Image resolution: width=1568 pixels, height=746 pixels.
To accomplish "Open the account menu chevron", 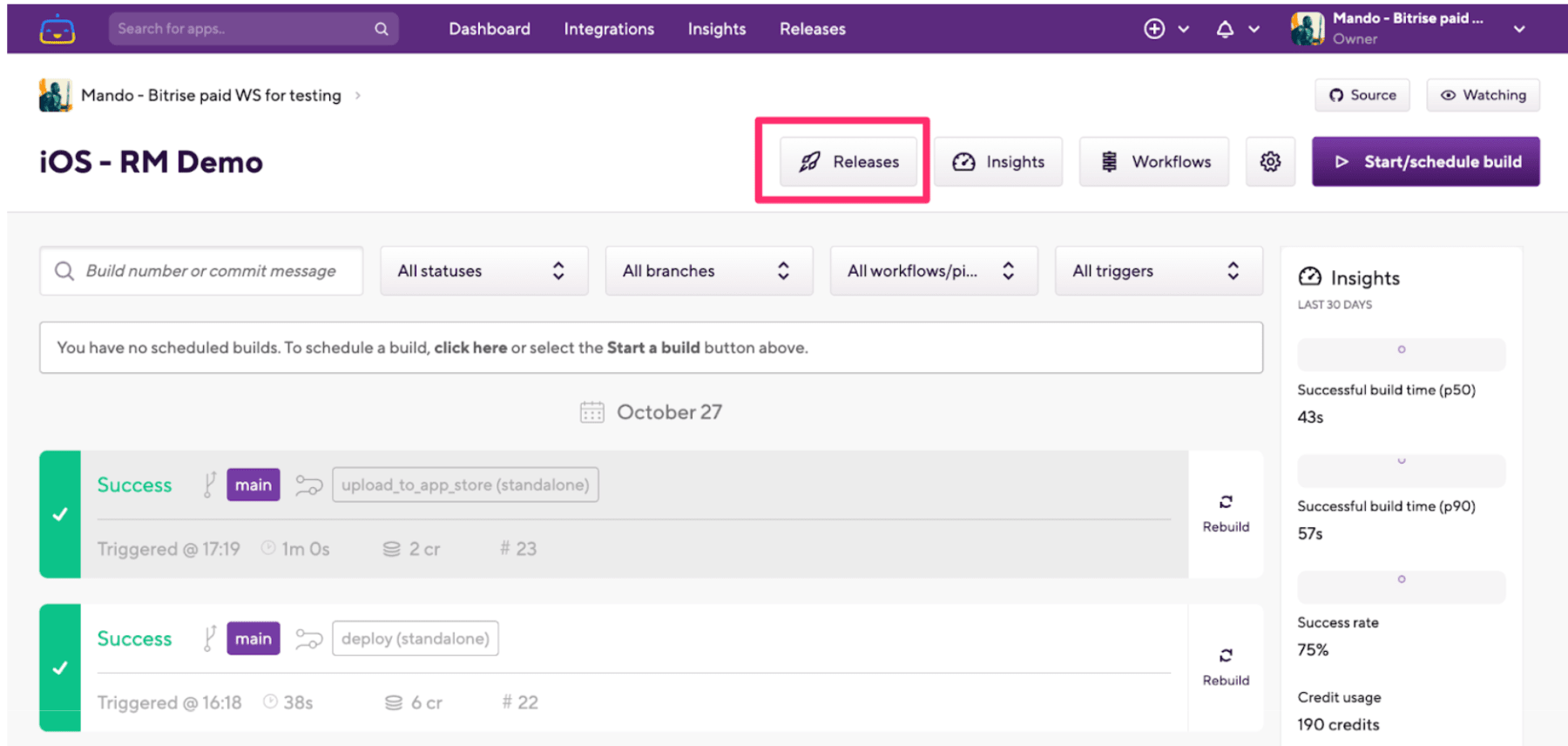I will point(1519,29).
